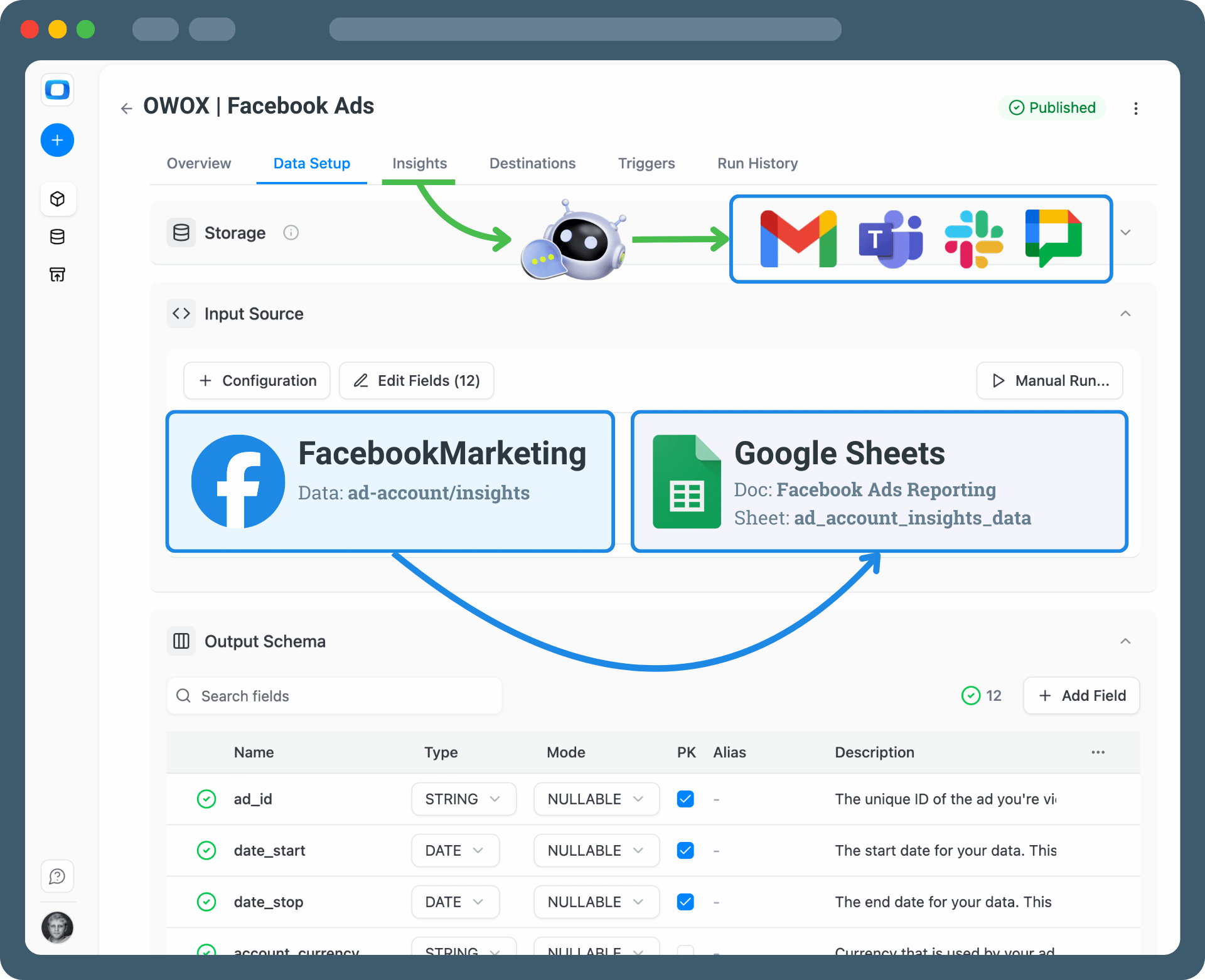Image resolution: width=1205 pixels, height=980 pixels.
Task: Select the FacebookMarketing source card
Action: tap(389, 481)
